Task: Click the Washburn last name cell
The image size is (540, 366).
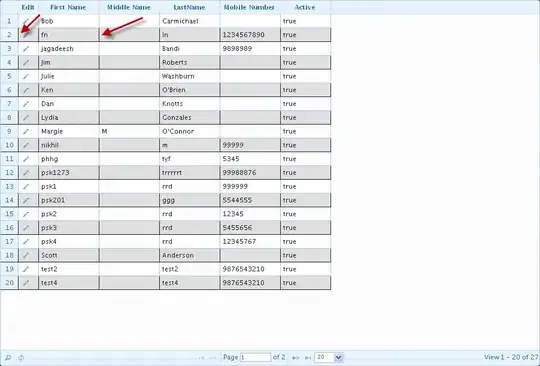Action: (x=189, y=76)
